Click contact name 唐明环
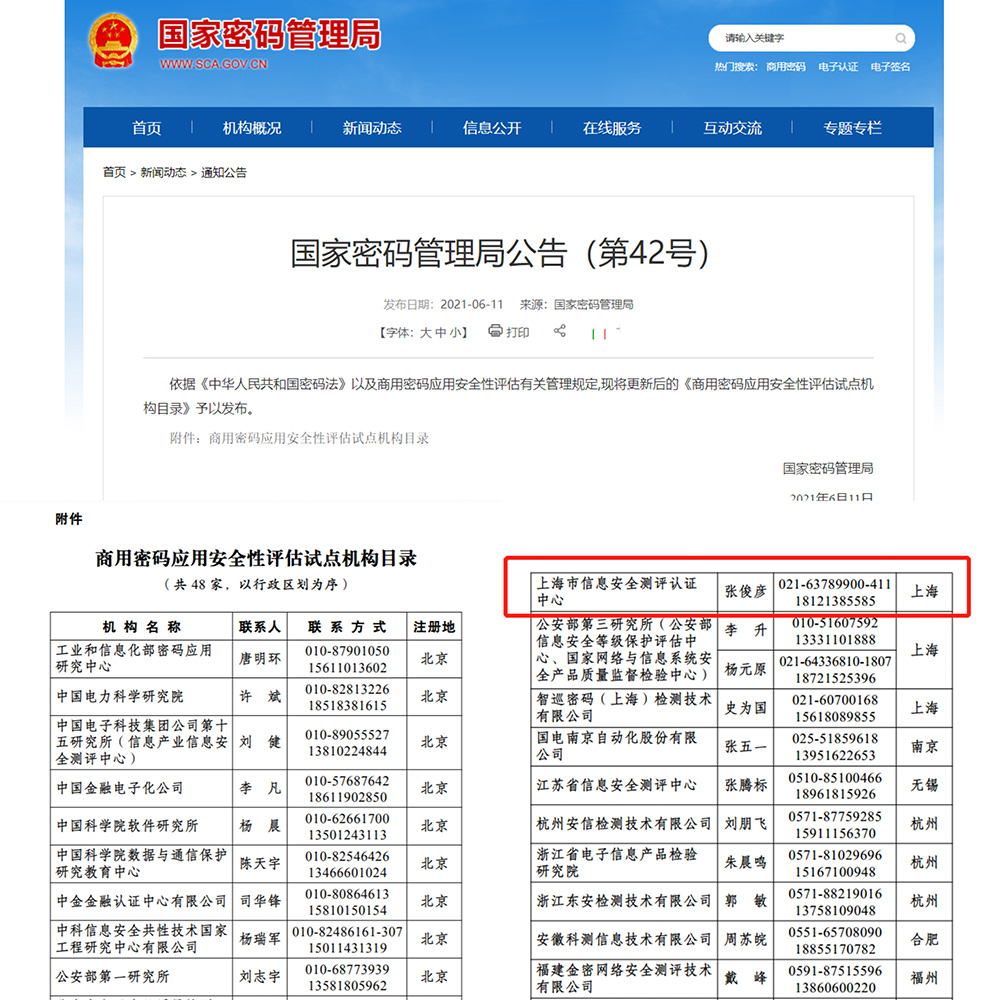This screenshot has width=1000, height=1000. (260, 659)
